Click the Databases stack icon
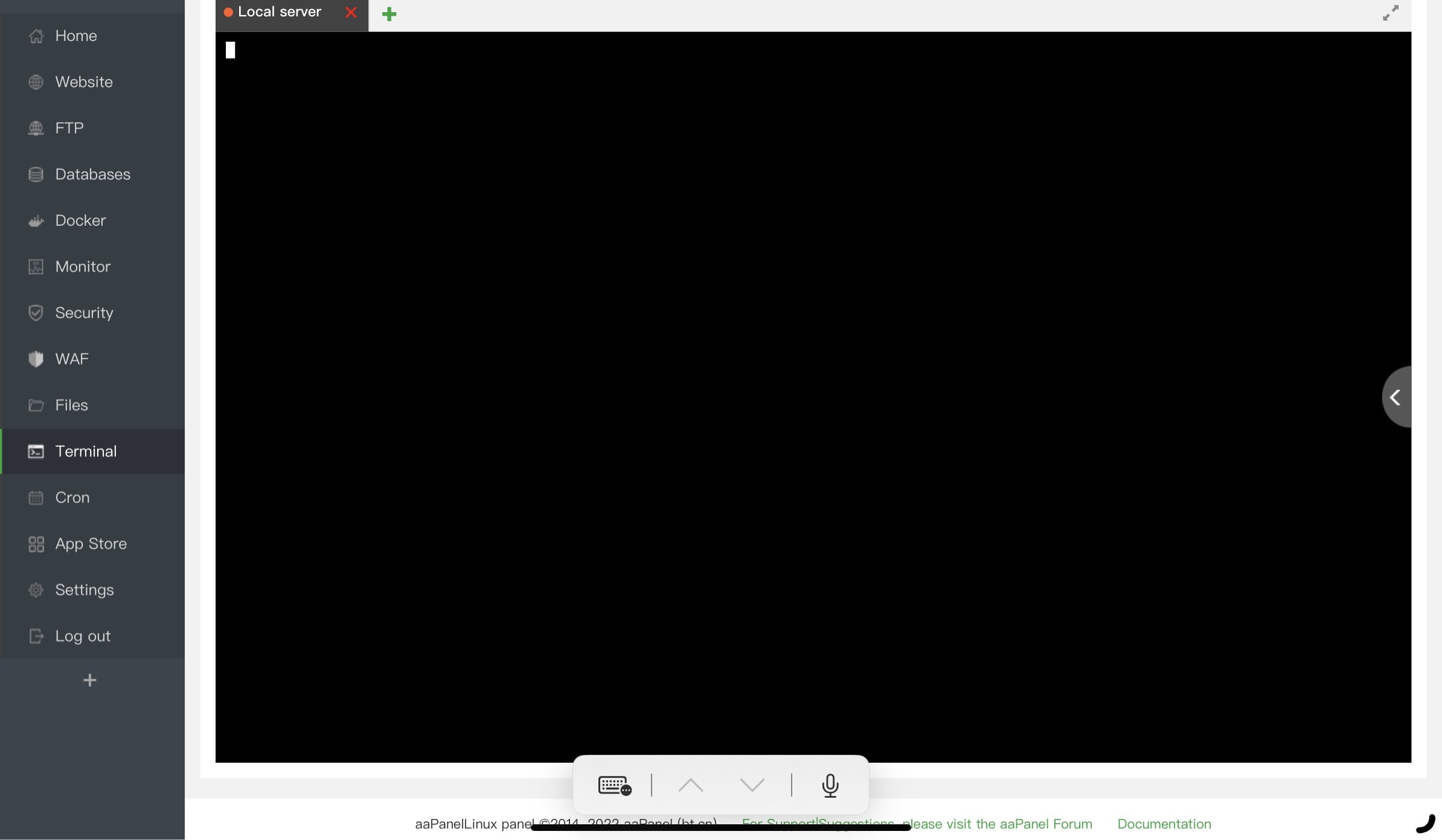 point(36,175)
